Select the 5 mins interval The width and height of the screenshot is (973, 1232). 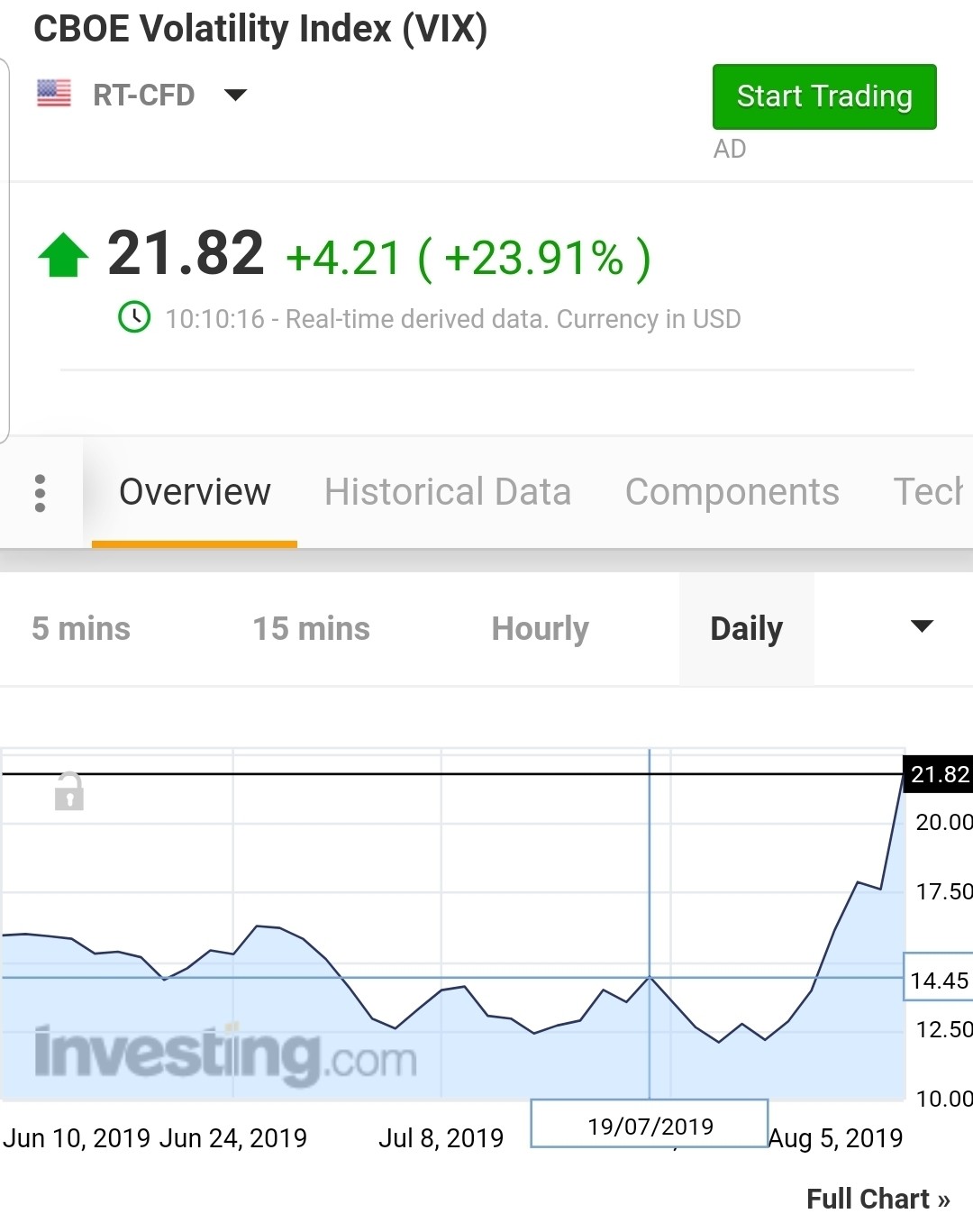[x=81, y=628]
